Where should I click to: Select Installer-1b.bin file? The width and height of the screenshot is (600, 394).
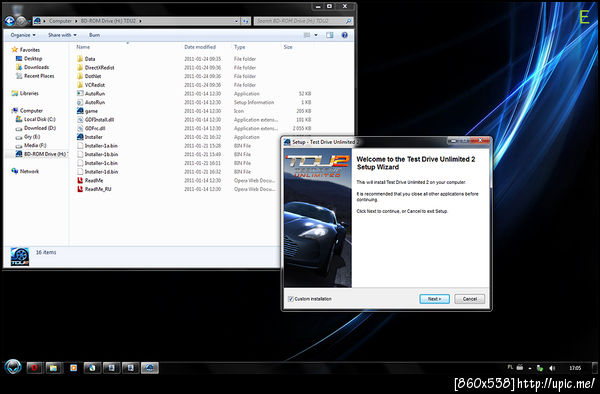click(101, 155)
